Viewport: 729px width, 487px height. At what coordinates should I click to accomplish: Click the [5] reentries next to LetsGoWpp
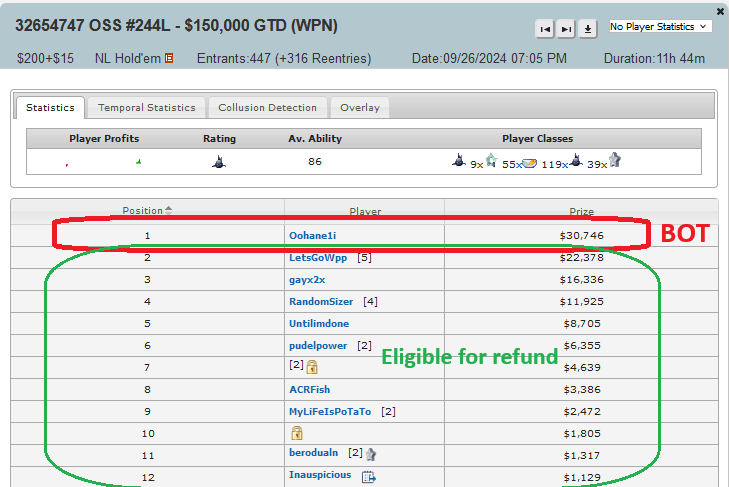pyautogui.click(x=364, y=258)
